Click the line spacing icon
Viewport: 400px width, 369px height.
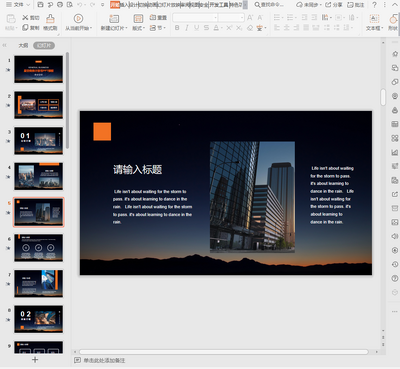(347, 28)
